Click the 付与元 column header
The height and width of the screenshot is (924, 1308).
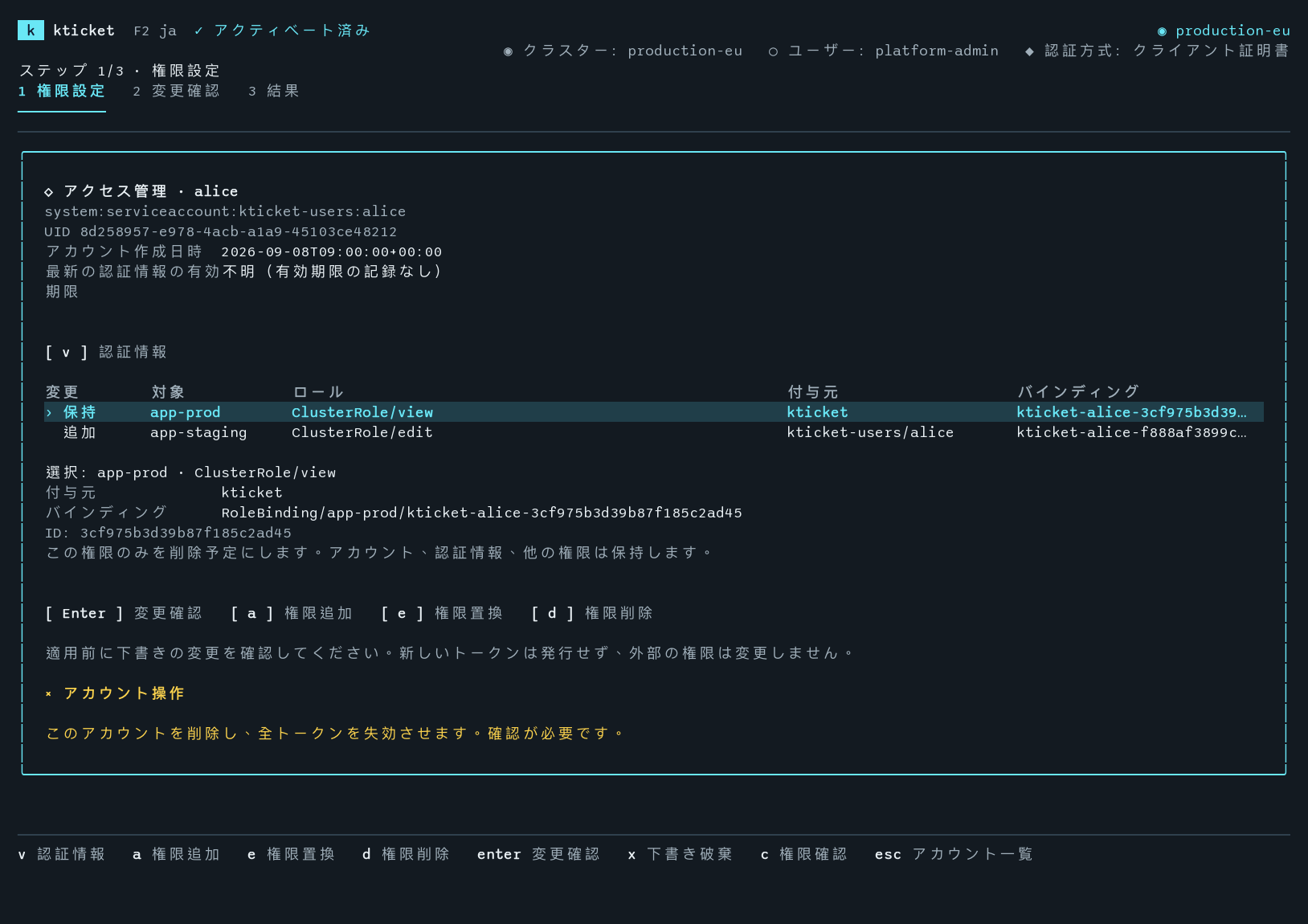813,392
